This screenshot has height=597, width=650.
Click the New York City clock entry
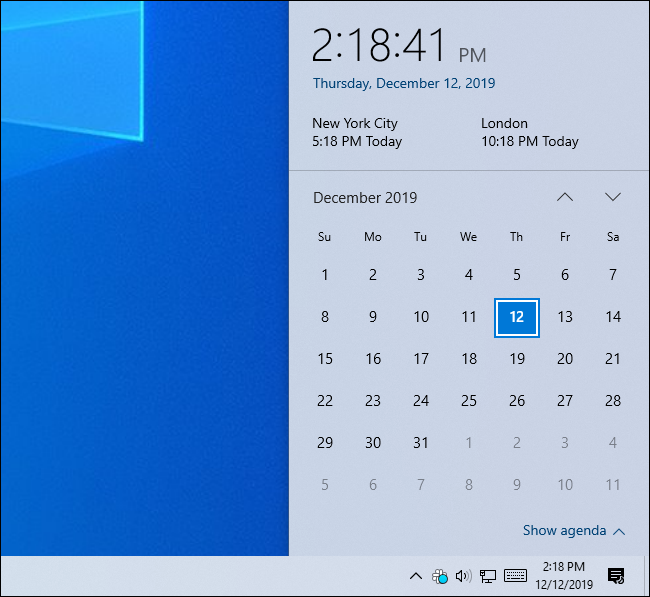[357, 132]
